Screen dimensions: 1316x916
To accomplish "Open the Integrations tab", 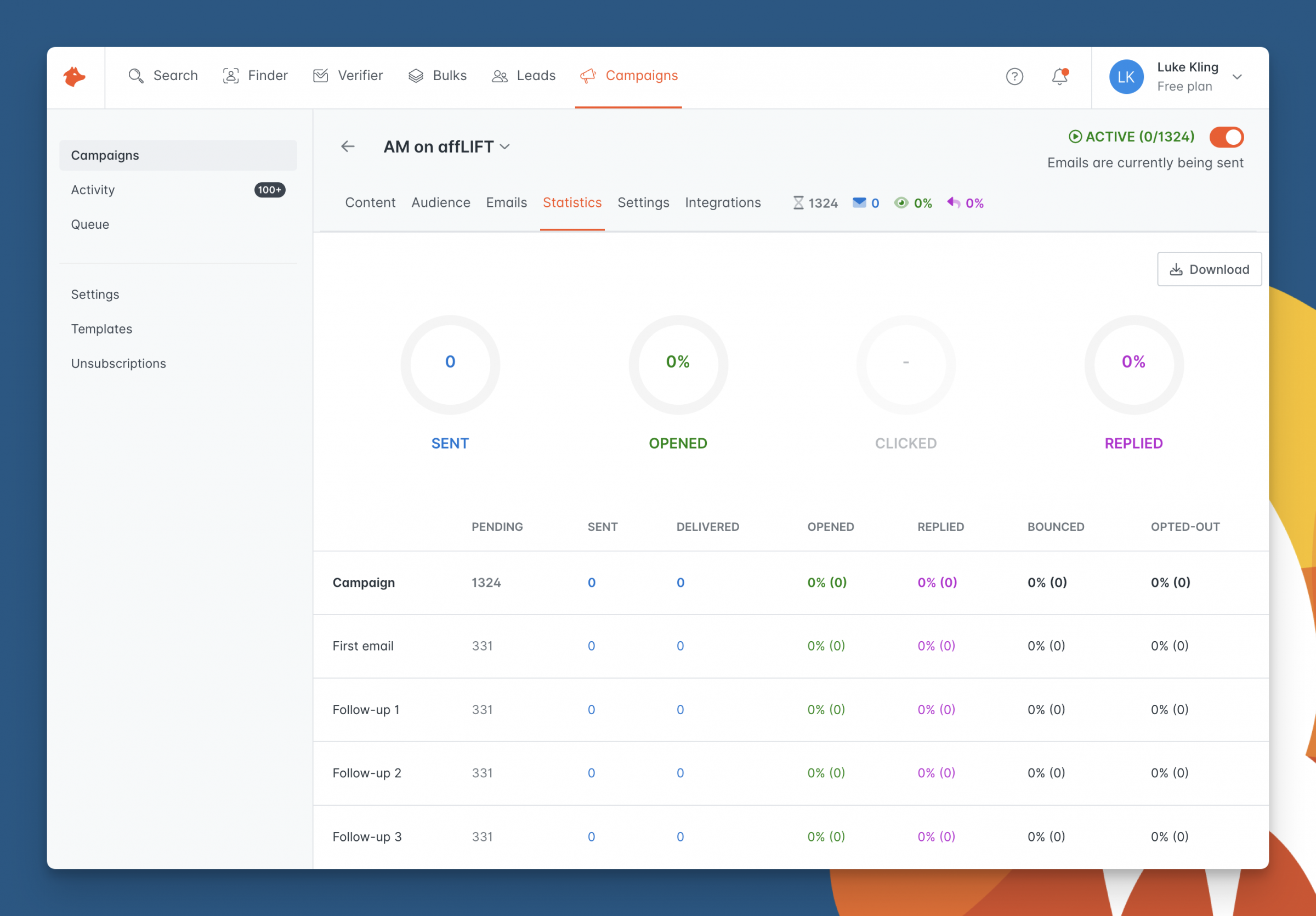I will coord(723,202).
